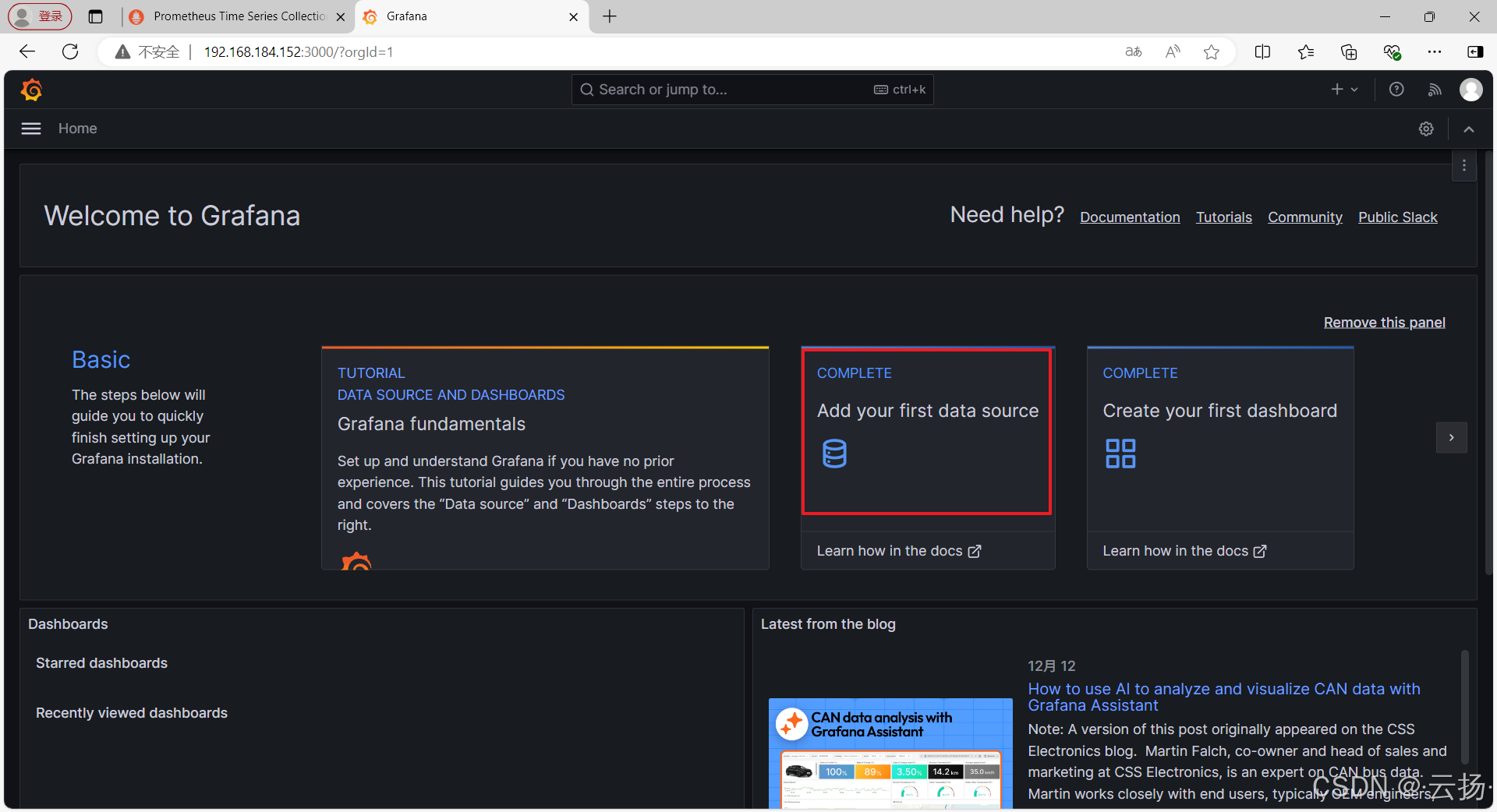Screen dimensions: 1497x812
Task: Click the CAN data analysis blog thumbnail
Action: [x=890, y=754]
